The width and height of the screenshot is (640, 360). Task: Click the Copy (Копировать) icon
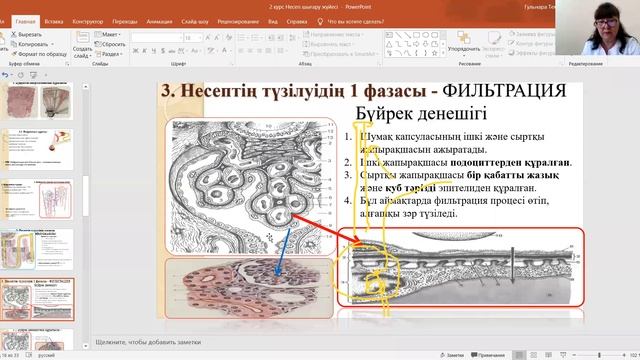coord(14,44)
